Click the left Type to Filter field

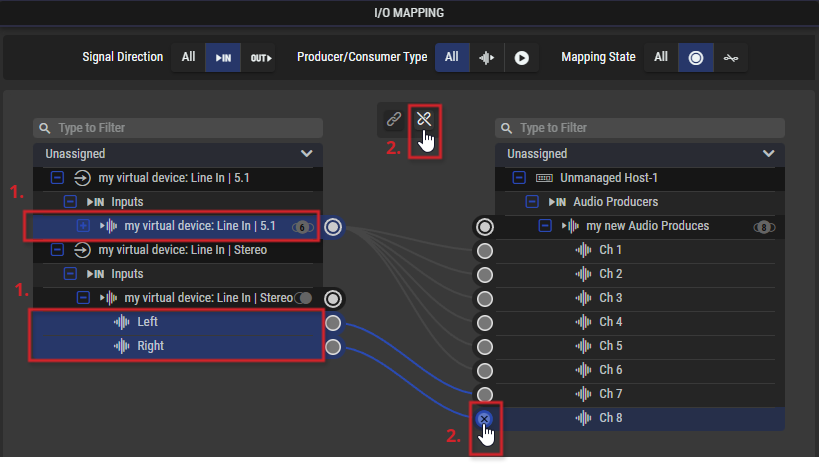[x=178, y=128]
